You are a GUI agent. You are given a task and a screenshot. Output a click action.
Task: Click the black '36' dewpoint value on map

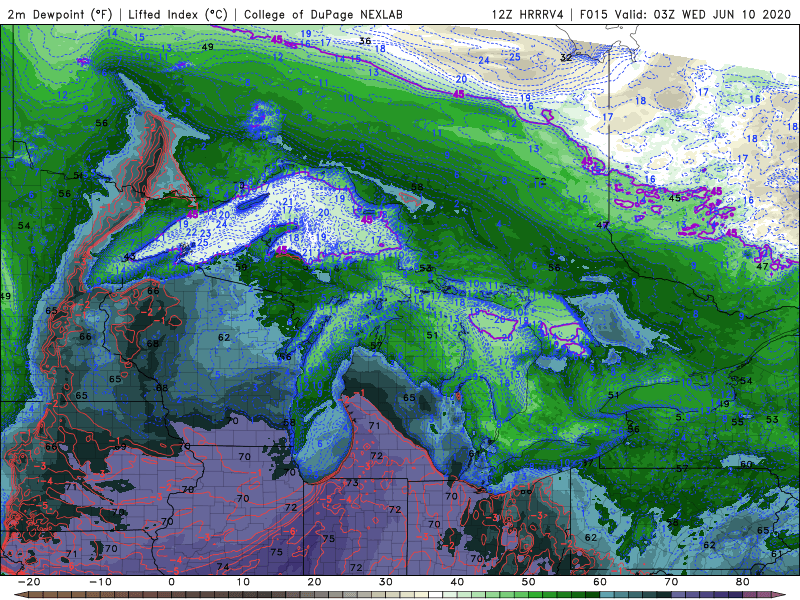coord(365,41)
